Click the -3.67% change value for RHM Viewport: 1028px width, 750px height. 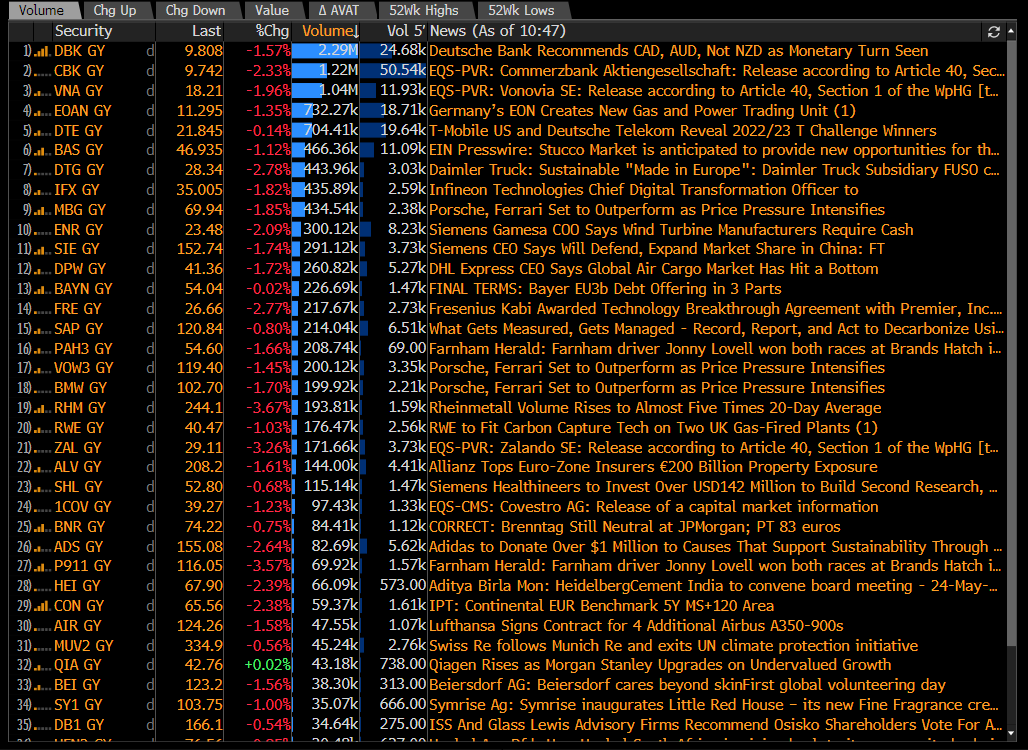pos(268,408)
